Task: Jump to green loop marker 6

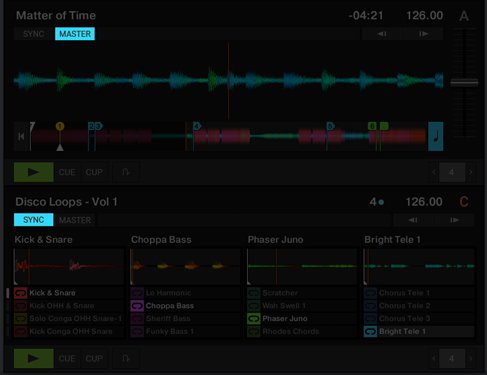Action: point(372,126)
